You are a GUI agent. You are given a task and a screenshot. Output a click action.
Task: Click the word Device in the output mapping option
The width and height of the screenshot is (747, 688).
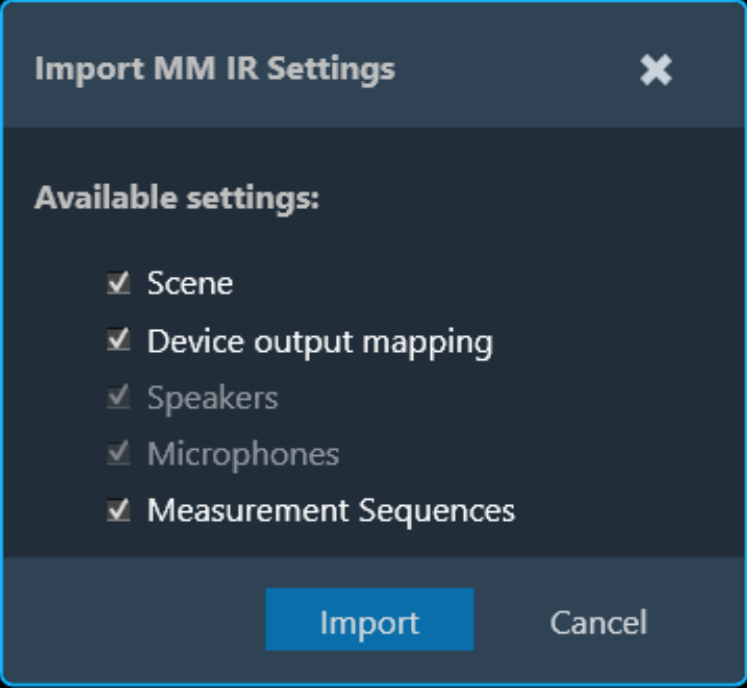[x=196, y=341]
